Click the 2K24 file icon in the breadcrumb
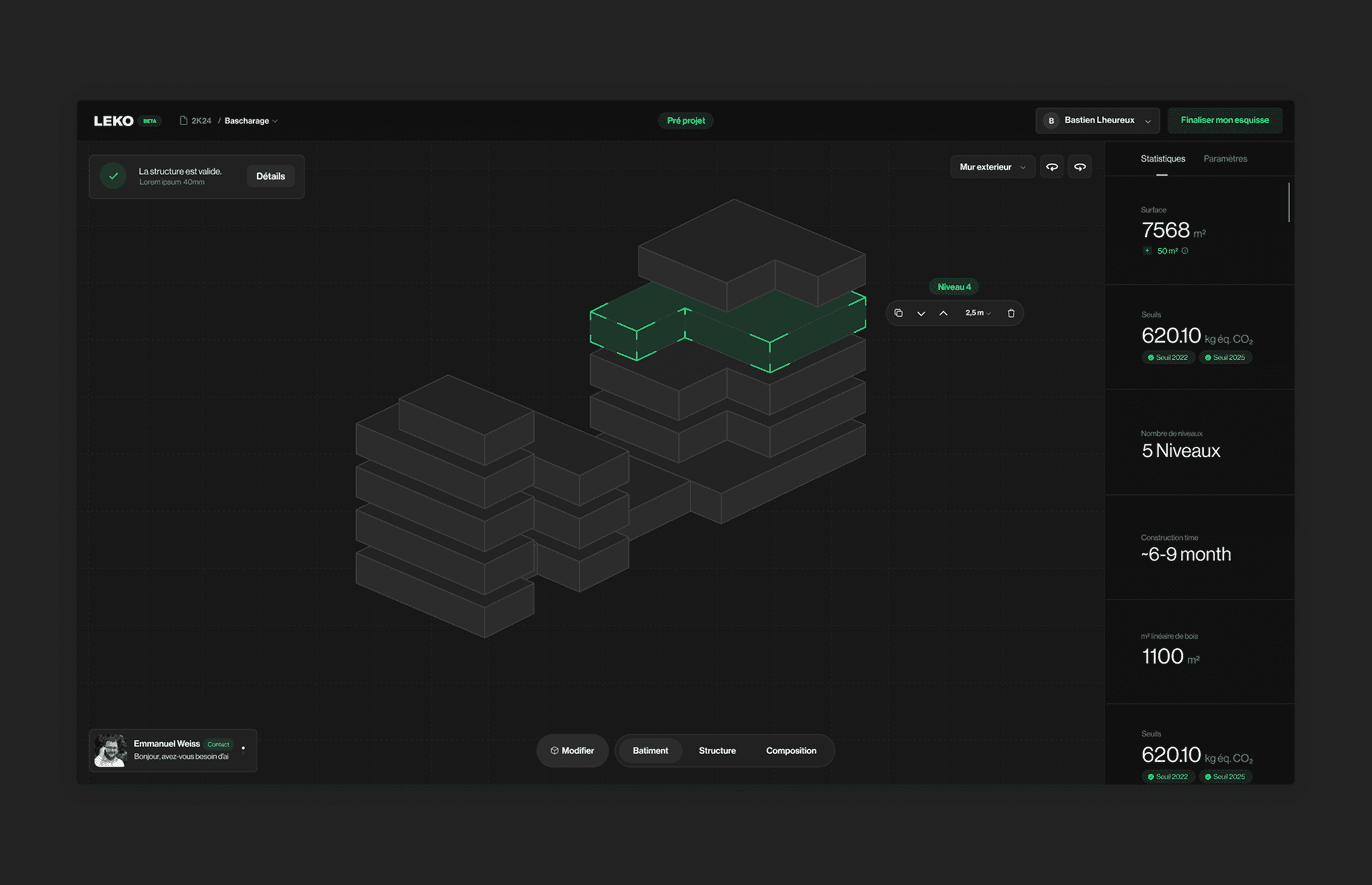Image resolution: width=1372 pixels, height=885 pixels. coord(183,121)
